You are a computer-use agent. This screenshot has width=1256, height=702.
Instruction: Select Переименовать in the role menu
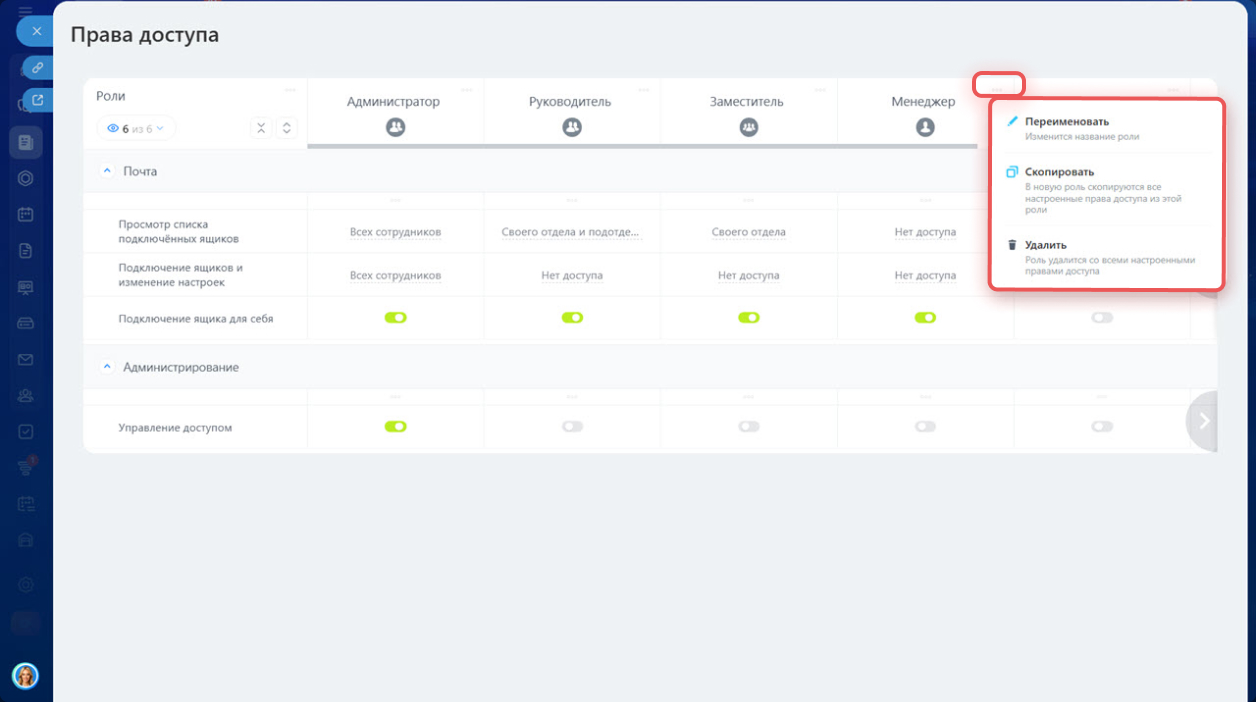point(1066,122)
